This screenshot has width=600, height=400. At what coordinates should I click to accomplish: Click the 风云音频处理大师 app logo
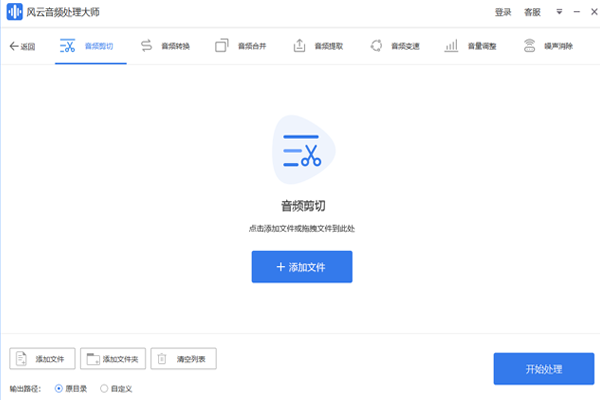pyautogui.click(x=14, y=12)
